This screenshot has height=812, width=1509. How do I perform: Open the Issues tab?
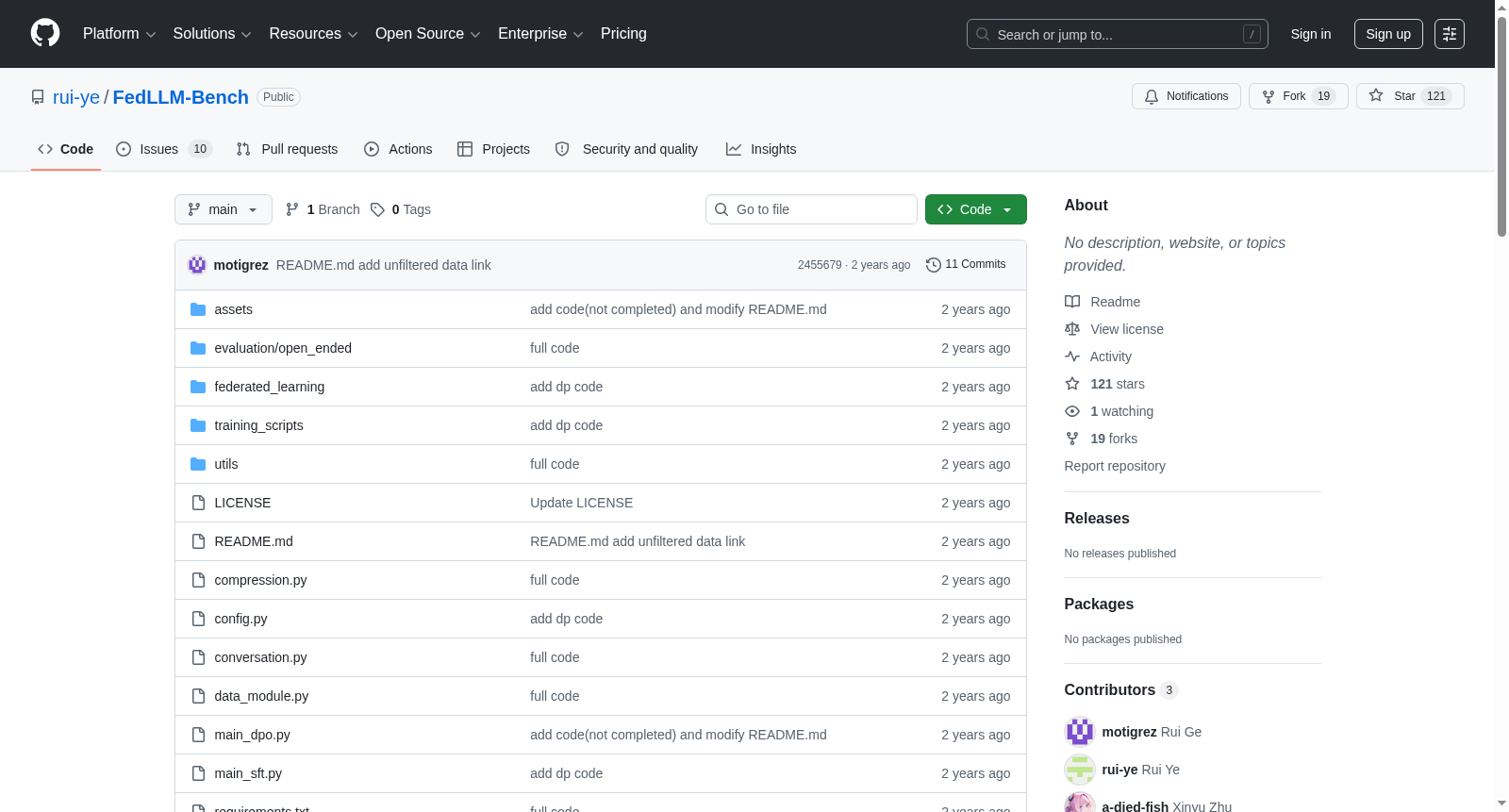[x=164, y=149]
